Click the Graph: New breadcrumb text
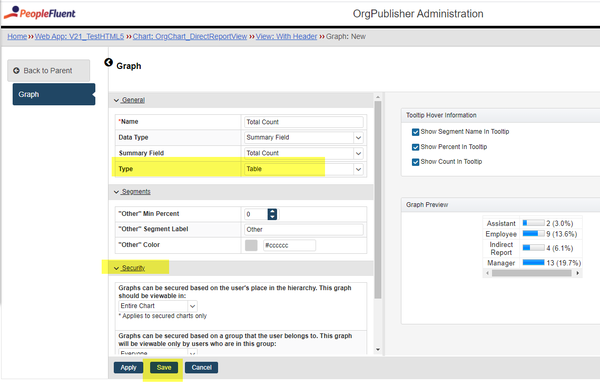This screenshot has width=600, height=386. point(346,36)
